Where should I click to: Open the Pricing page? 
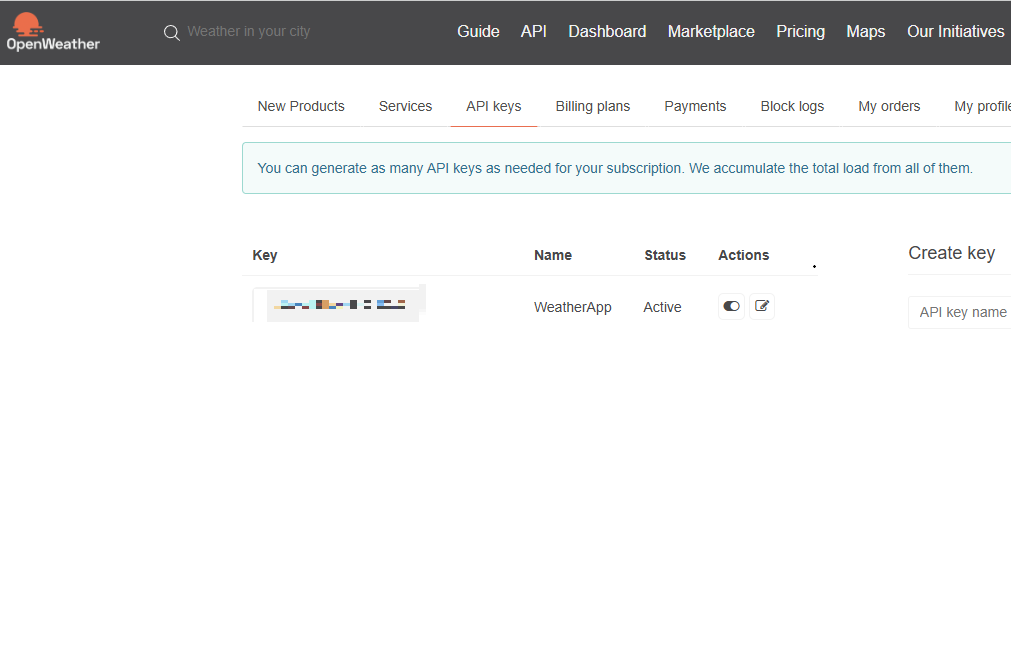click(x=800, y=32)
